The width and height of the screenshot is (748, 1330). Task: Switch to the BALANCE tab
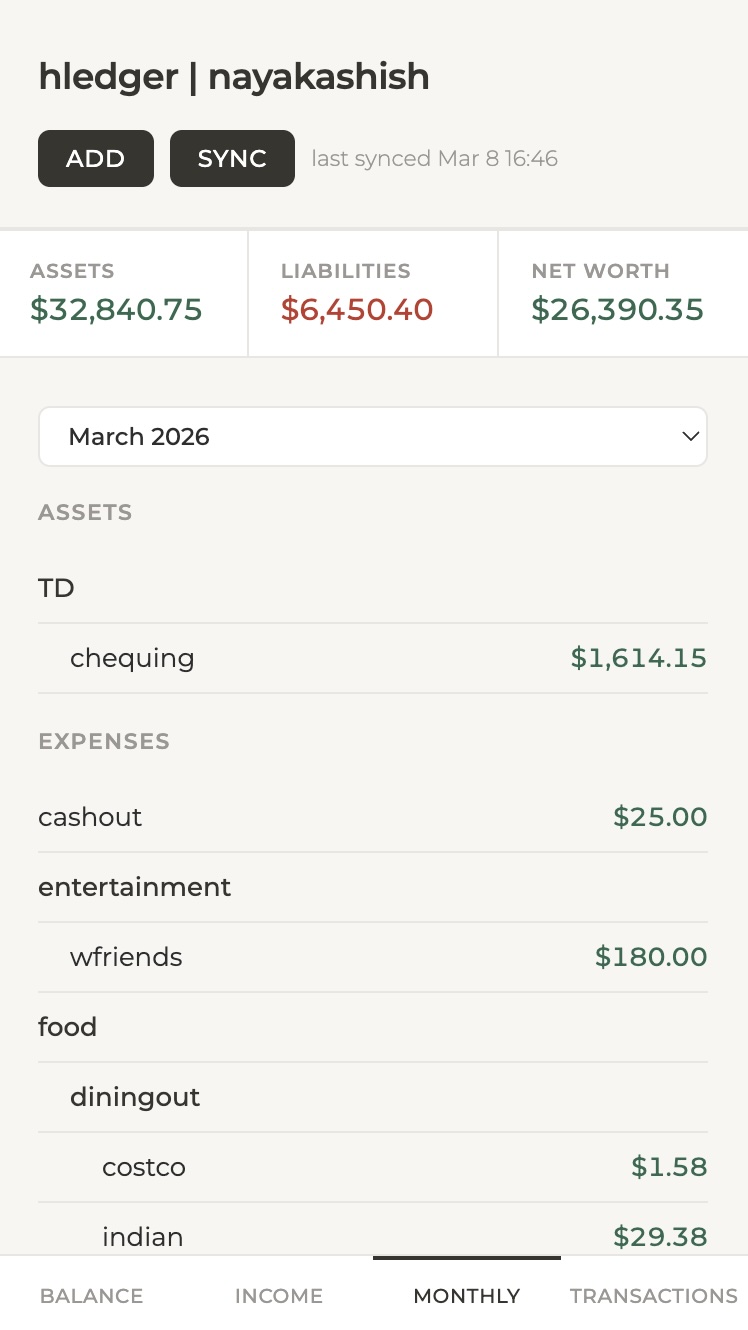tap(92, 1296)
